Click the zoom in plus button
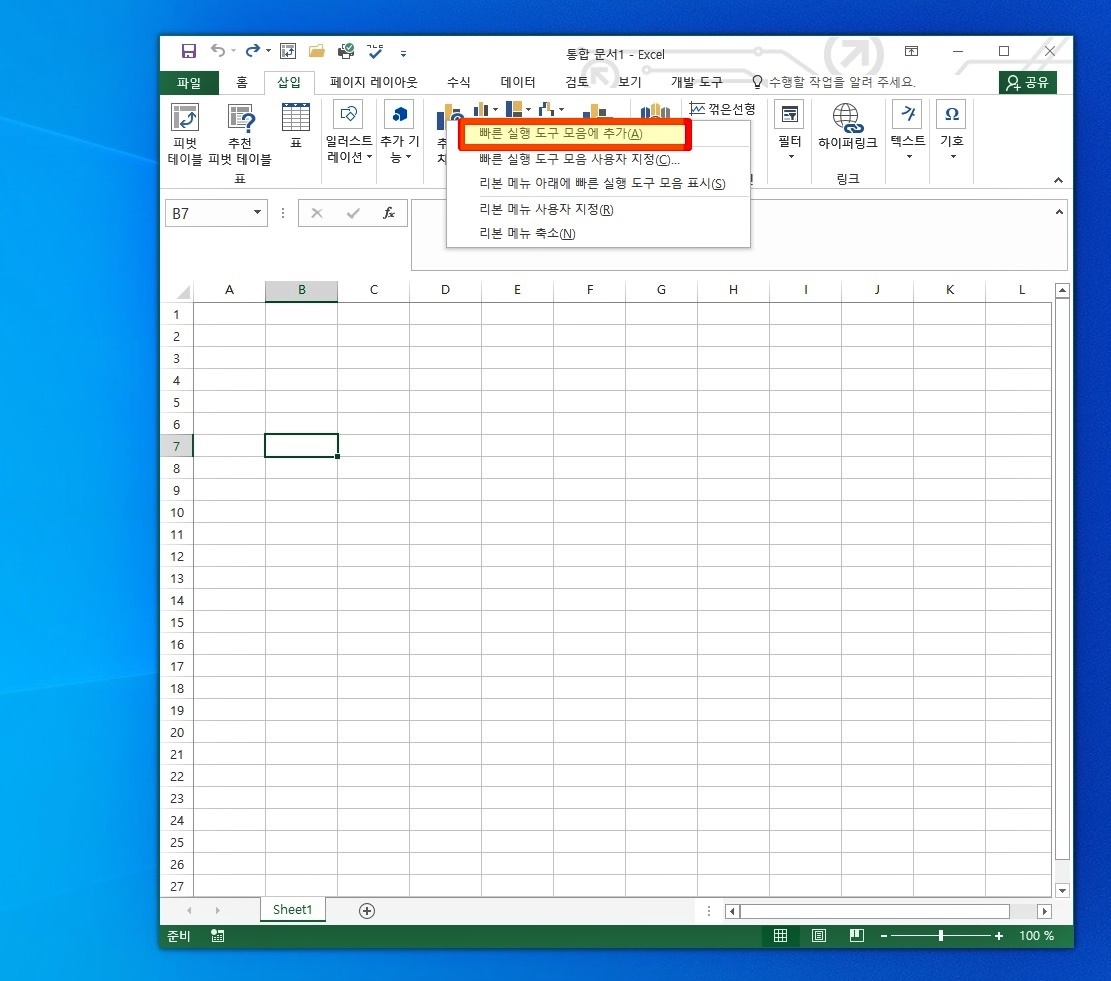This screenshot has width=1111, height=981. [x=998, y=936]
